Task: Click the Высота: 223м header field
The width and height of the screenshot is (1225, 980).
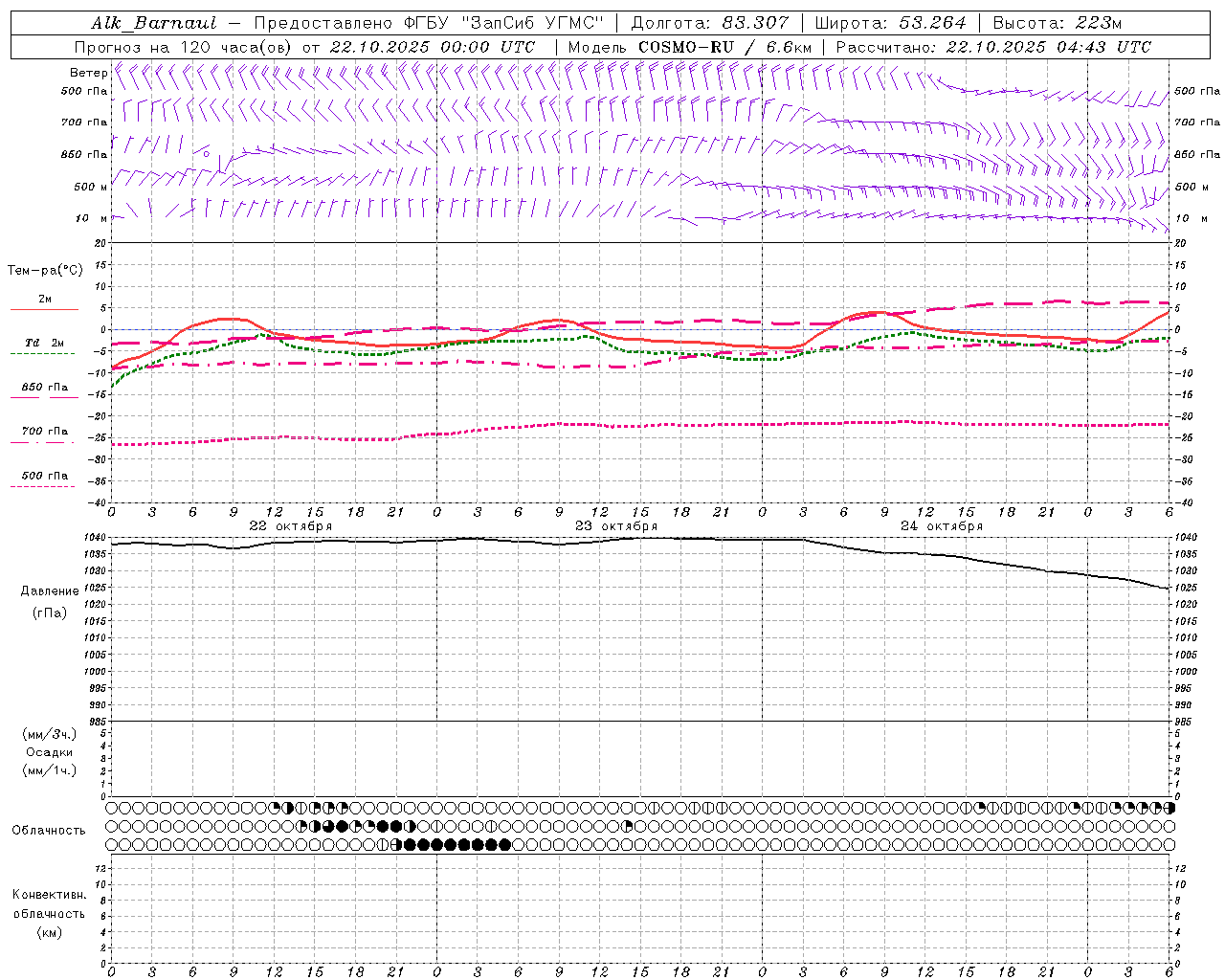Action: (x=1057, y=23)
